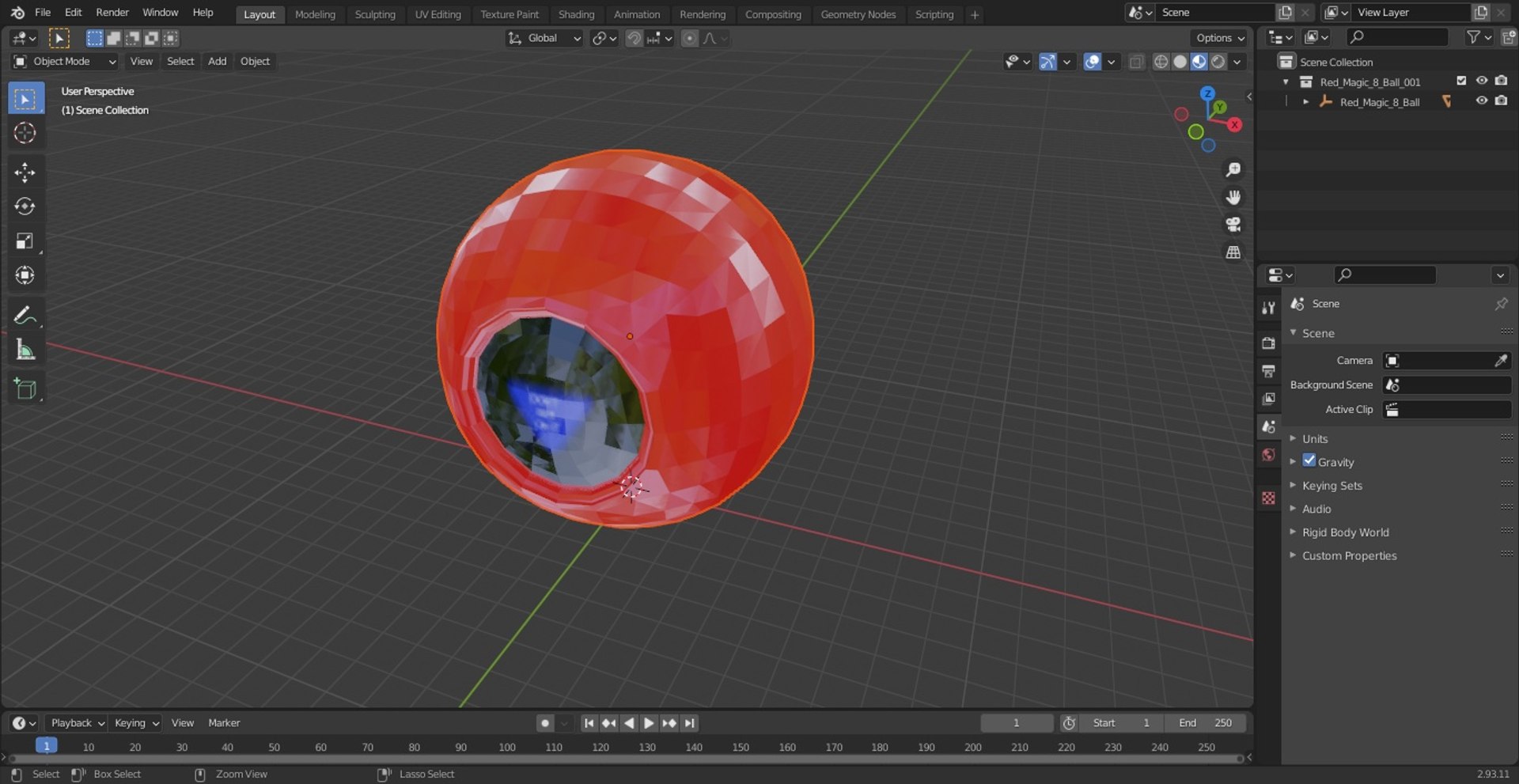Switch to the Geometry Nodes workspace tab
This screenshot has width=1519, height=784.
point(858,14)
